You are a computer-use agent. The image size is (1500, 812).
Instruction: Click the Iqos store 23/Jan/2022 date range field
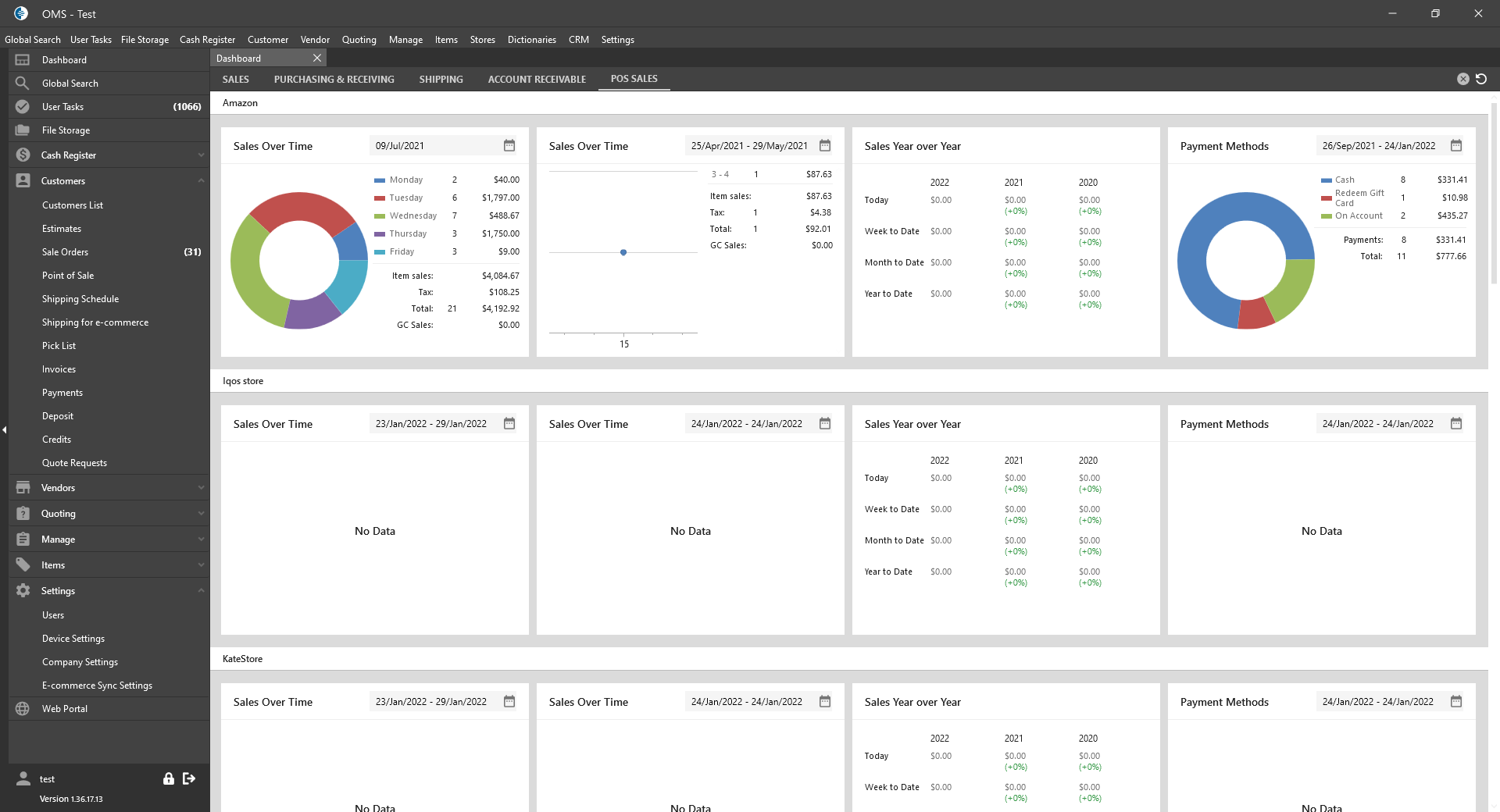tap(431, 424)
